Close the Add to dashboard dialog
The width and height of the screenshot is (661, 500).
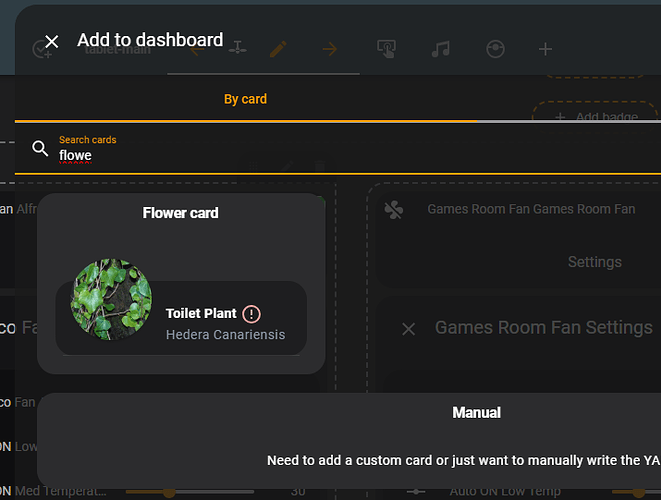[52, 41]
